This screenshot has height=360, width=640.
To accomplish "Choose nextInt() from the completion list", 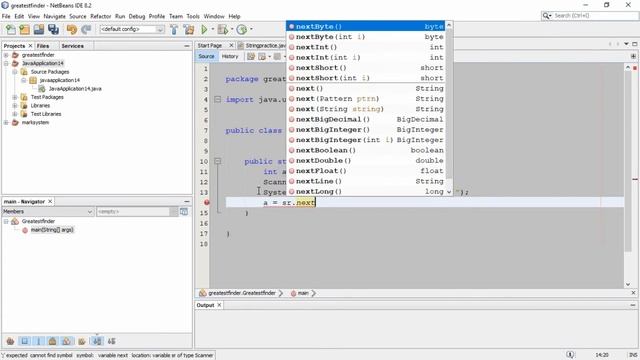I will (366, 47).
